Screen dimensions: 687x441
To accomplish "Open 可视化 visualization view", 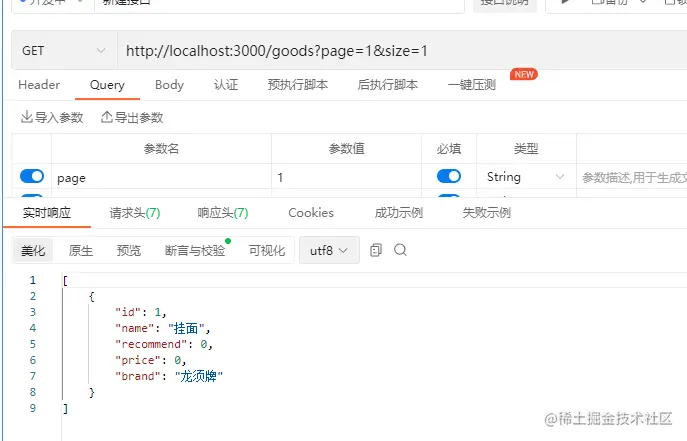I will (267, 250).
